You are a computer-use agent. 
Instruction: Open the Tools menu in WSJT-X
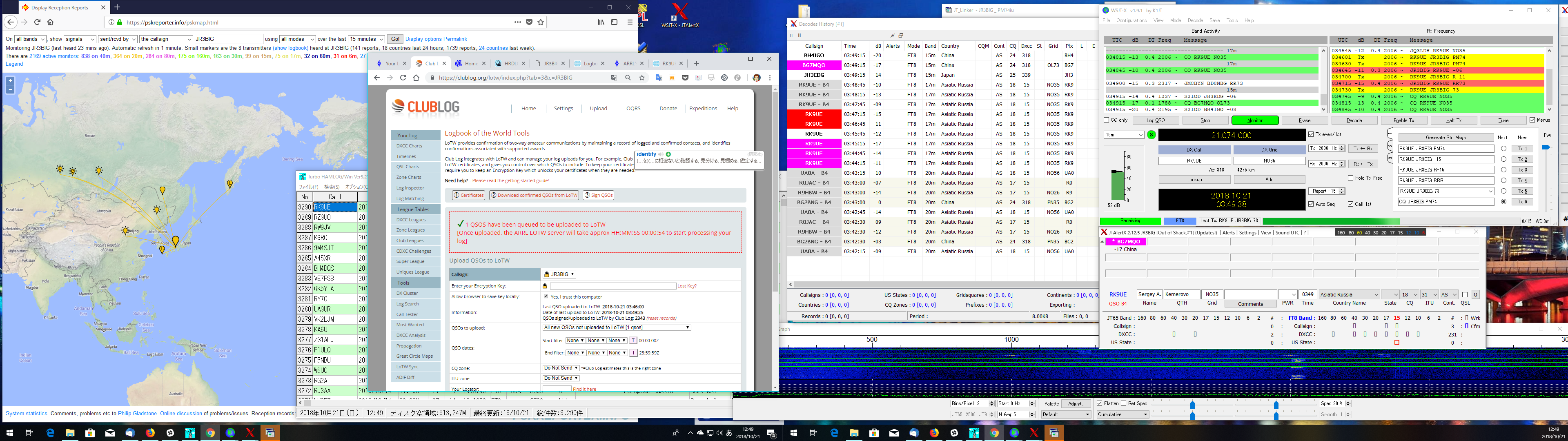(x=1232, y=20)
